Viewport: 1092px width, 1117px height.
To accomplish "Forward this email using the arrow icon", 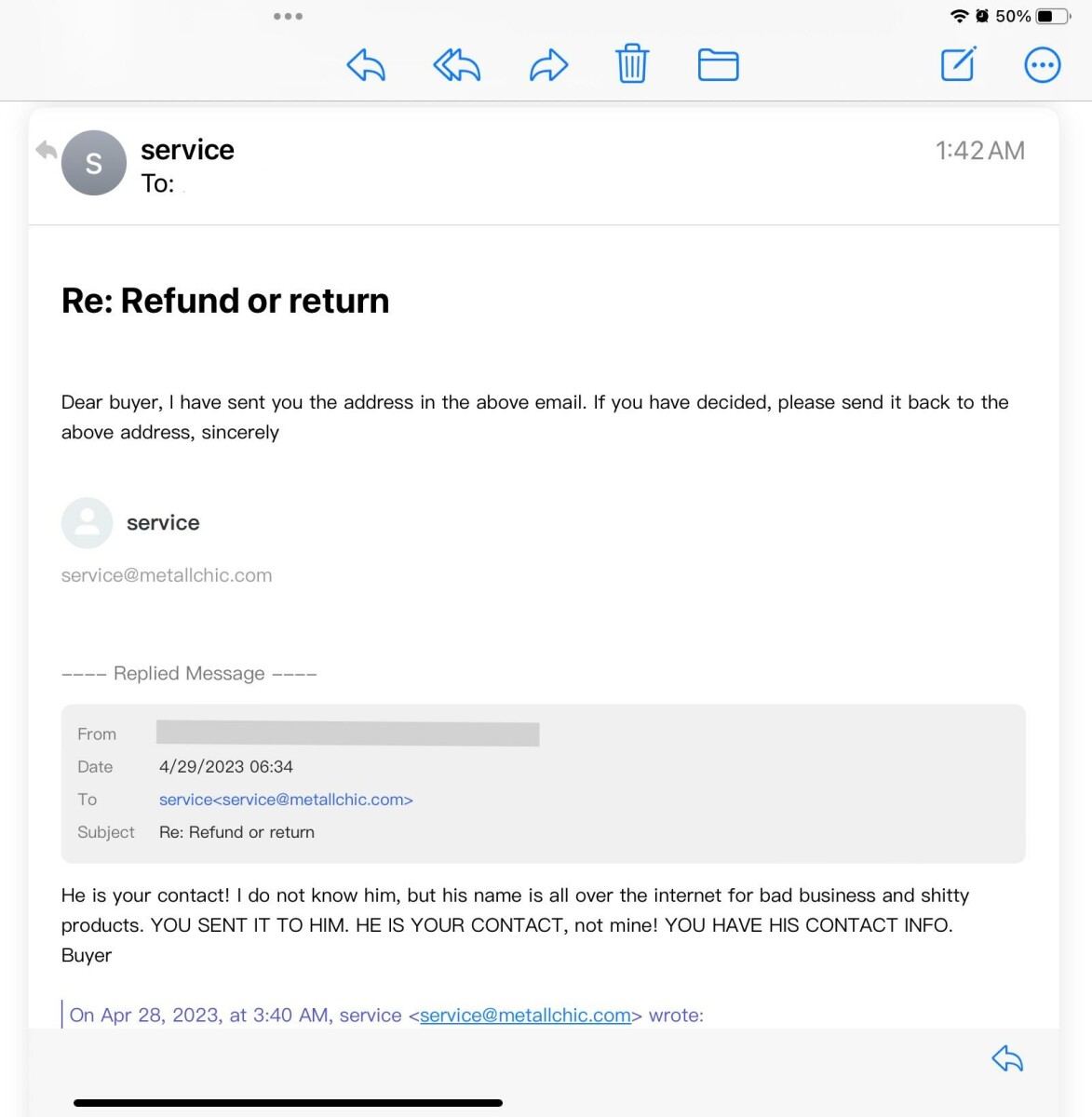I will (548, 65).
